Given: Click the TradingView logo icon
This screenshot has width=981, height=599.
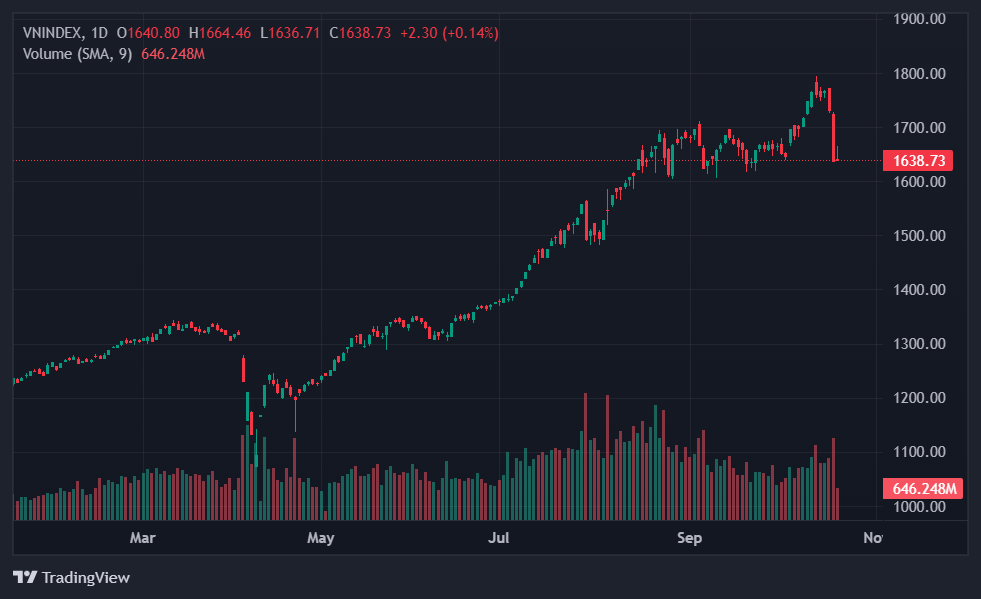Looking at the screenshot, I should (x=24, y=577).
